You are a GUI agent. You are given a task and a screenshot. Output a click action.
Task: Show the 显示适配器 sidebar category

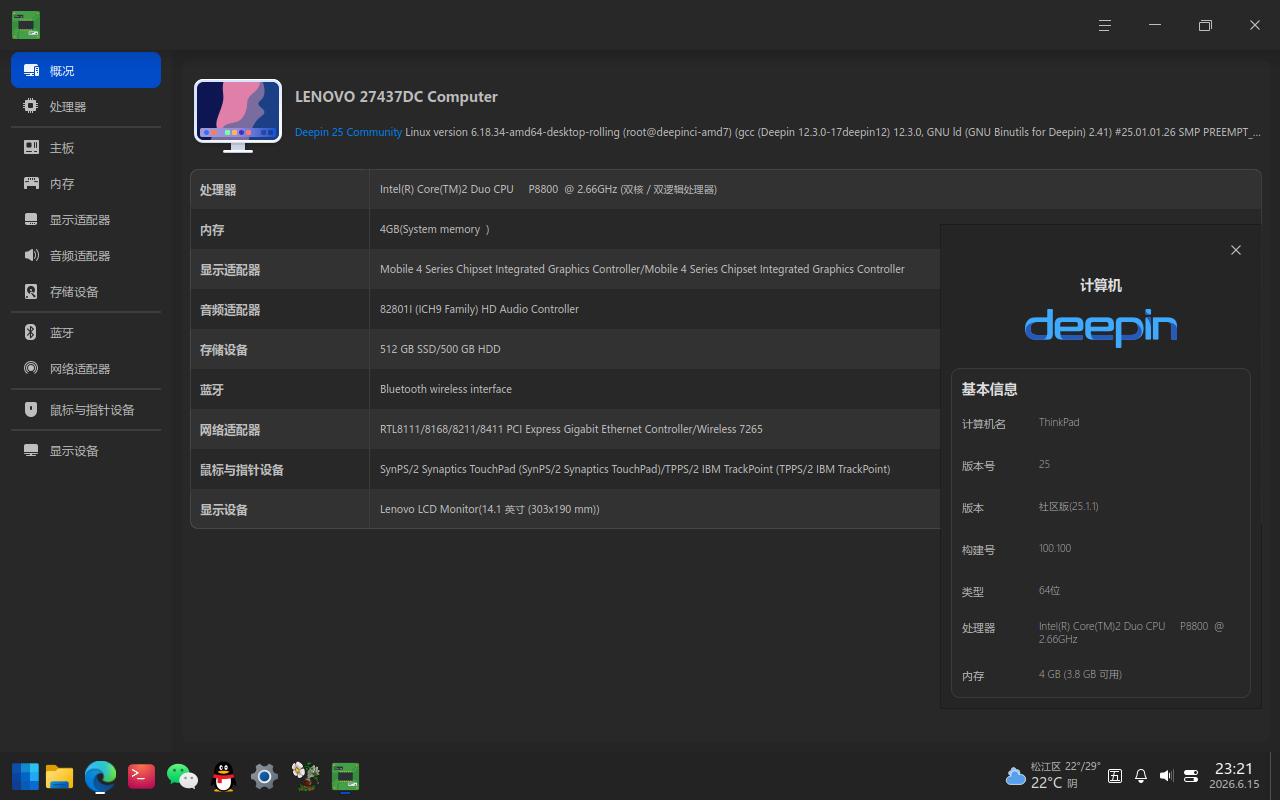point(86,219)
